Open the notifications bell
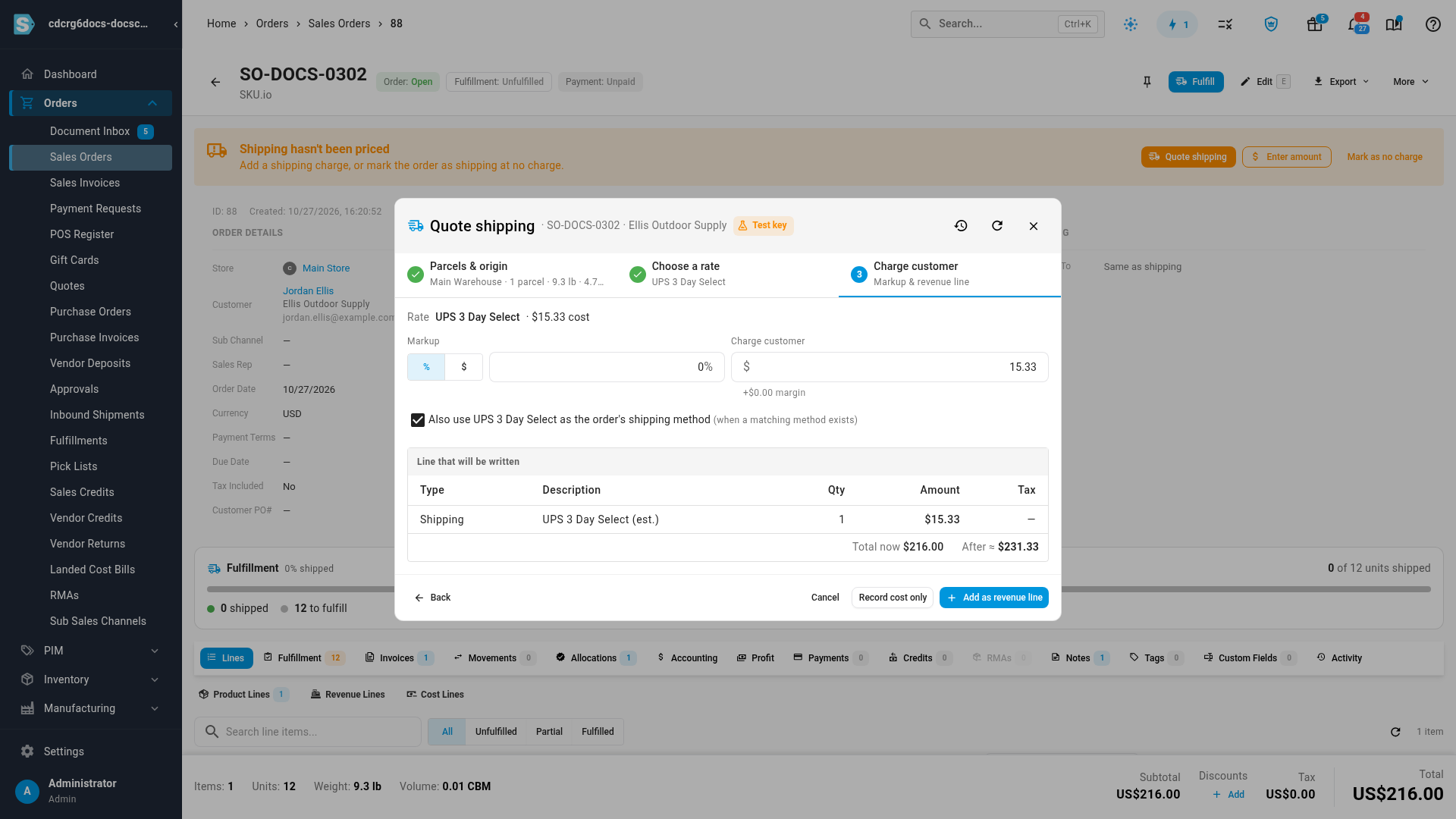 pyautogui.click(x=1356, y=24)
